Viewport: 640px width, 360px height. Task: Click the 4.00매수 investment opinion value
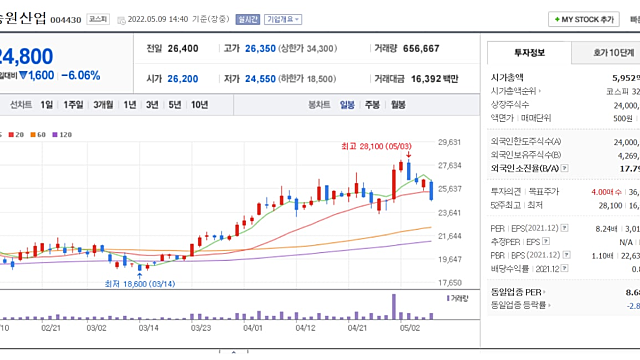pyautogui.click(x=606, y=192)
